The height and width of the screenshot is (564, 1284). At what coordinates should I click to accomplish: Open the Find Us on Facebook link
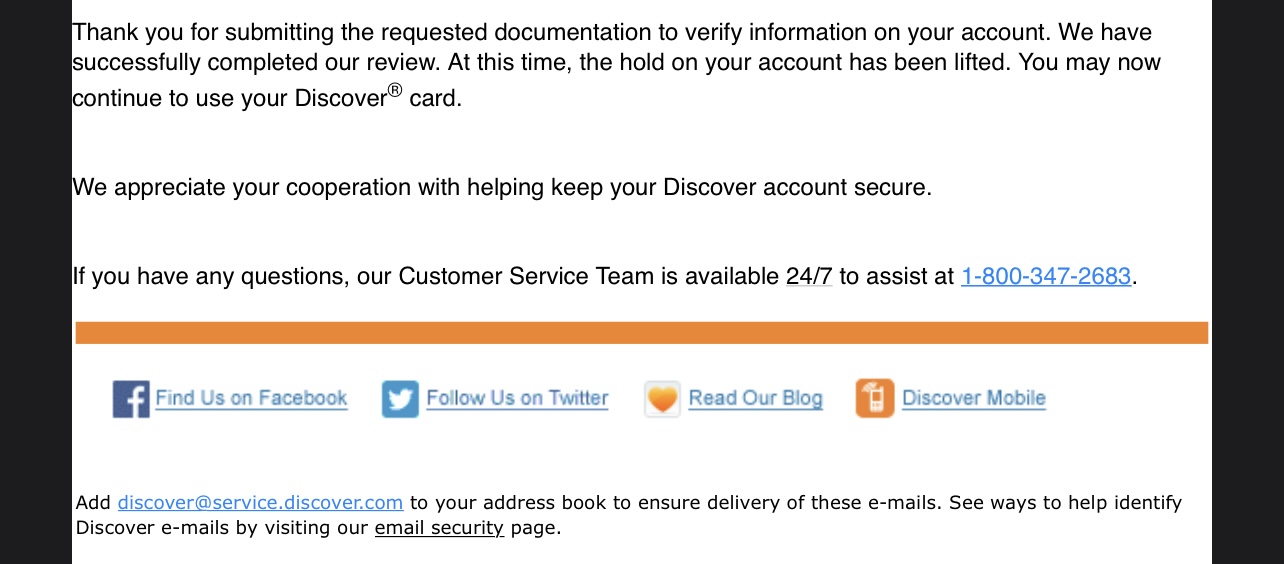click(x=251, y=398)
